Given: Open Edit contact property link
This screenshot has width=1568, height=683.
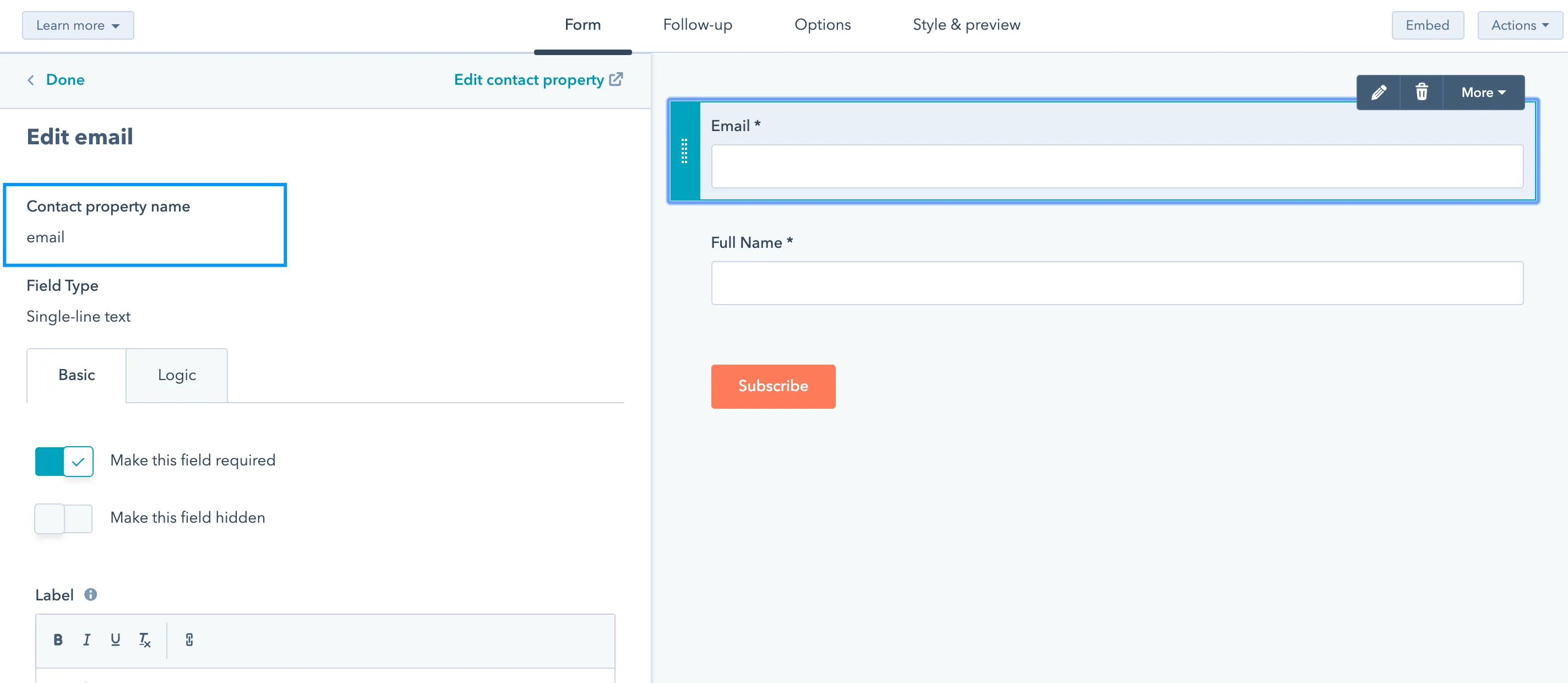Looking at the screenshot, I should (x=529, y=80).
